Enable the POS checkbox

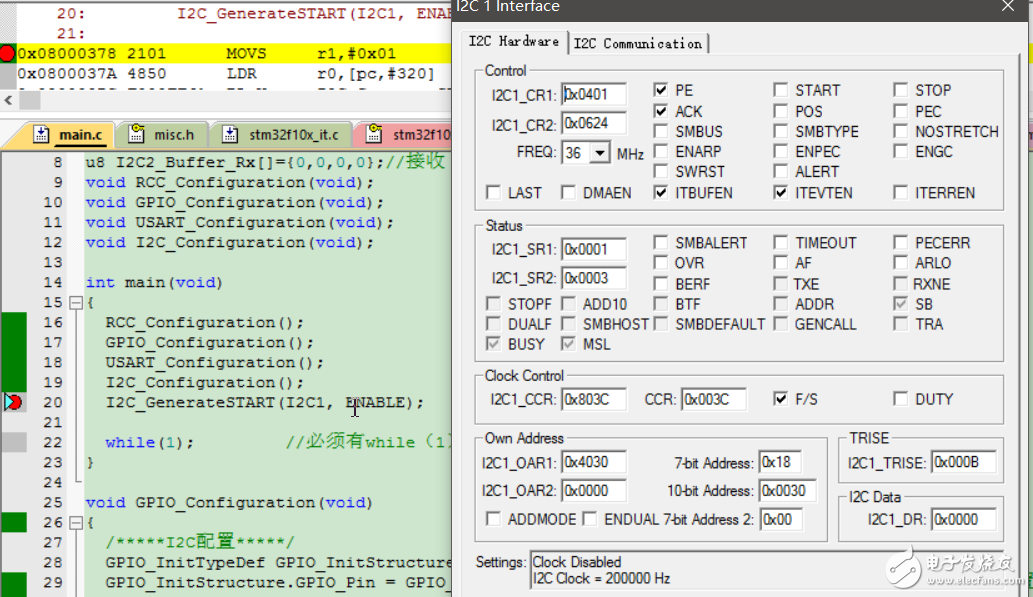(781, 111)
